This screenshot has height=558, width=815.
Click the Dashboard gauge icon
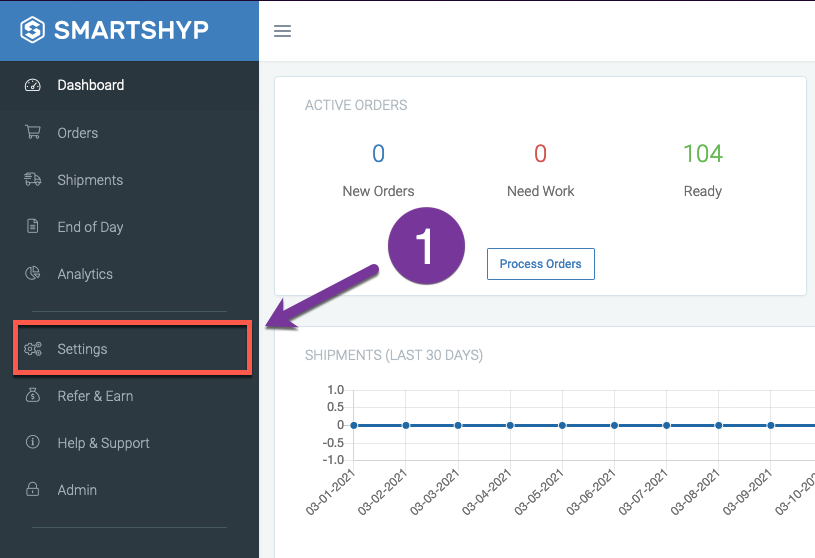tap(33, 85)
